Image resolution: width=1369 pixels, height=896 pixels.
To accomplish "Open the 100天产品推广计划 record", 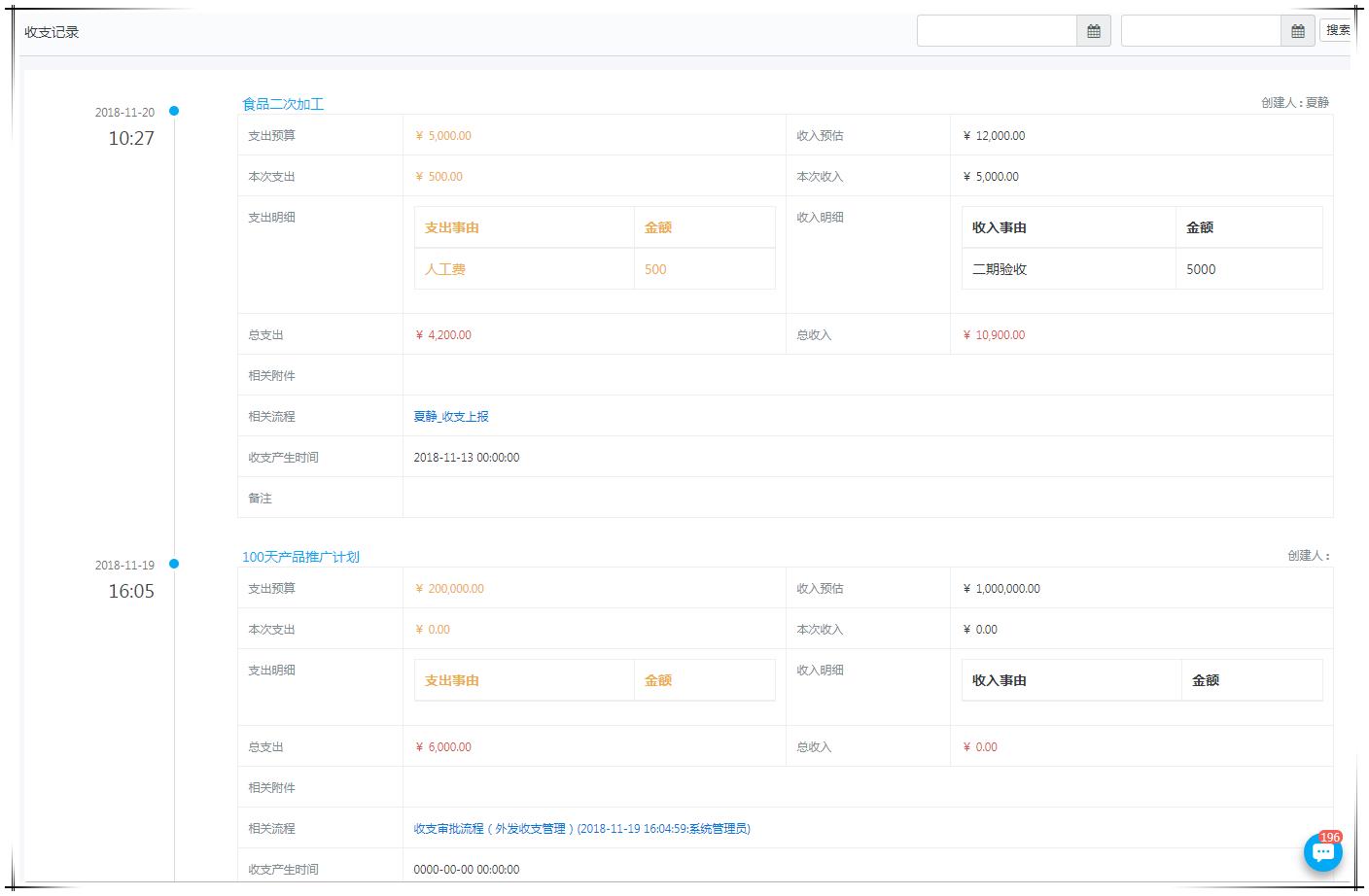I will pos(299,557).
